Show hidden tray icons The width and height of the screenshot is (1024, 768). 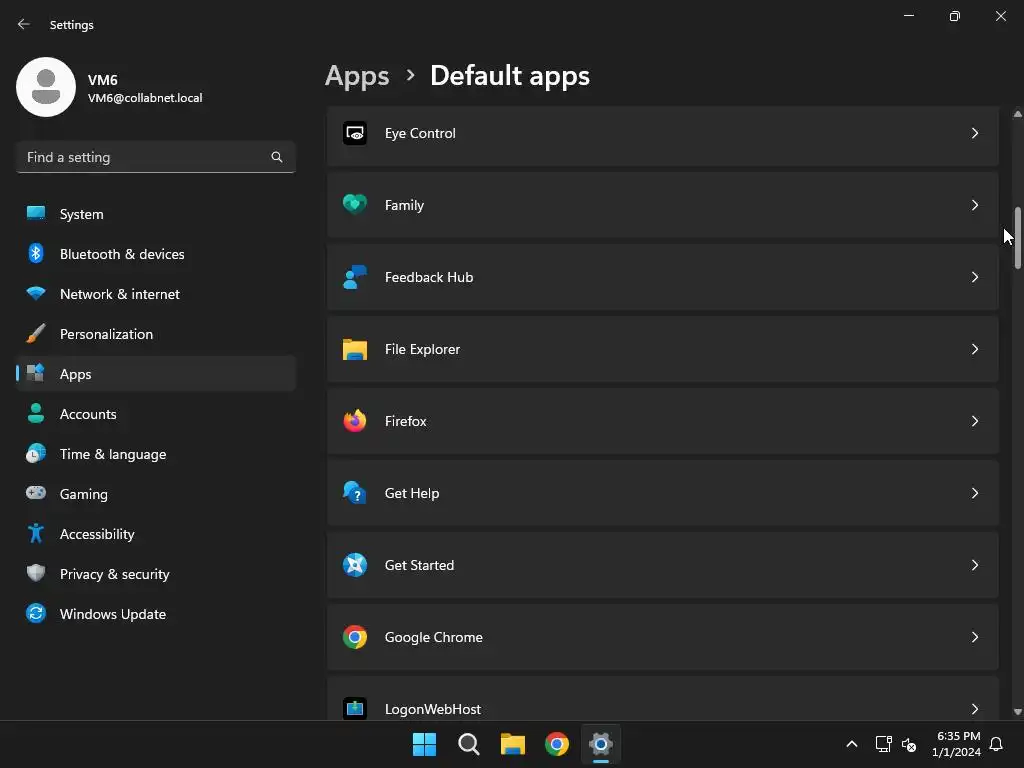click(852, 744)
